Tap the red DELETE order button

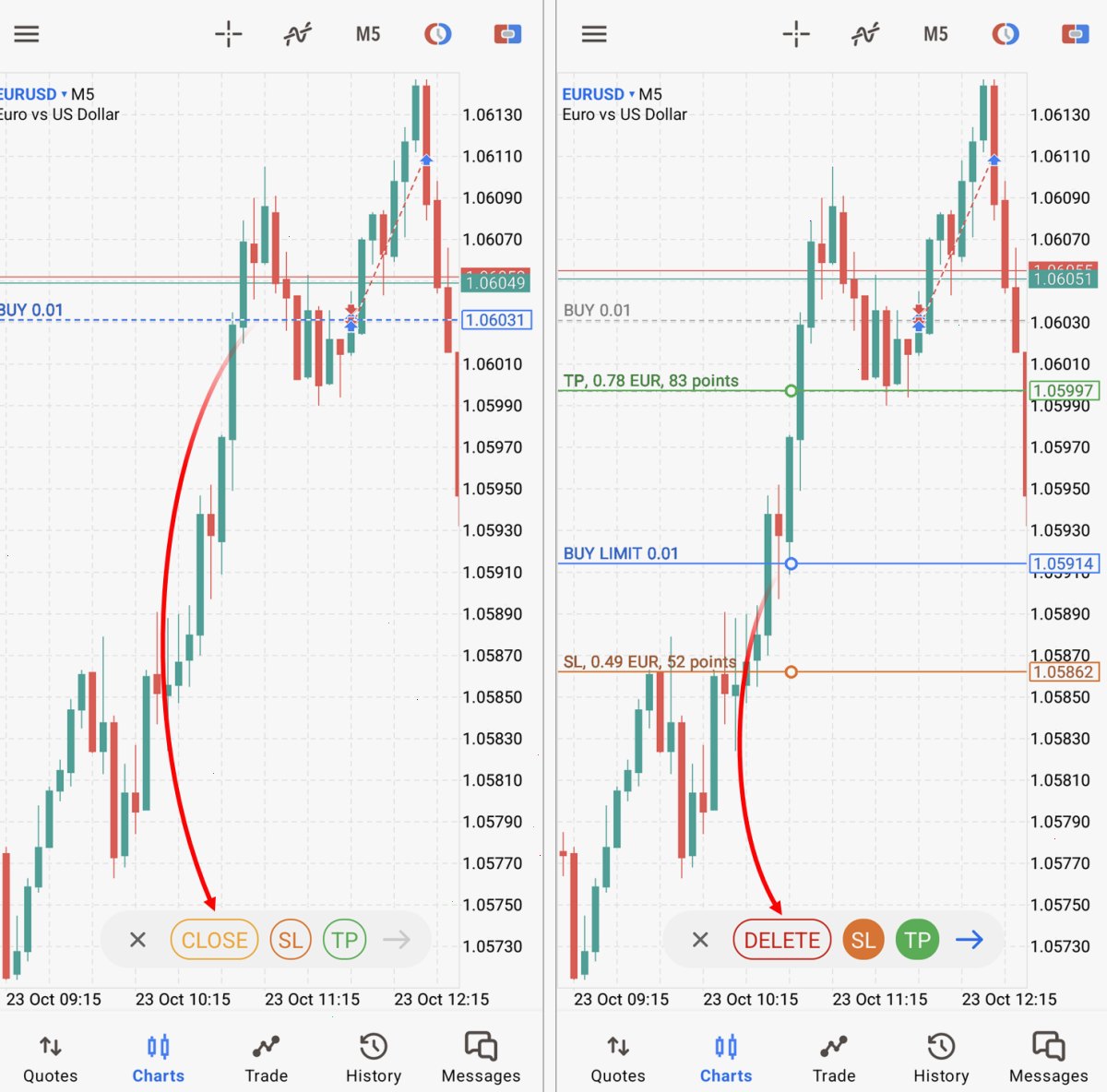(782, 940)
